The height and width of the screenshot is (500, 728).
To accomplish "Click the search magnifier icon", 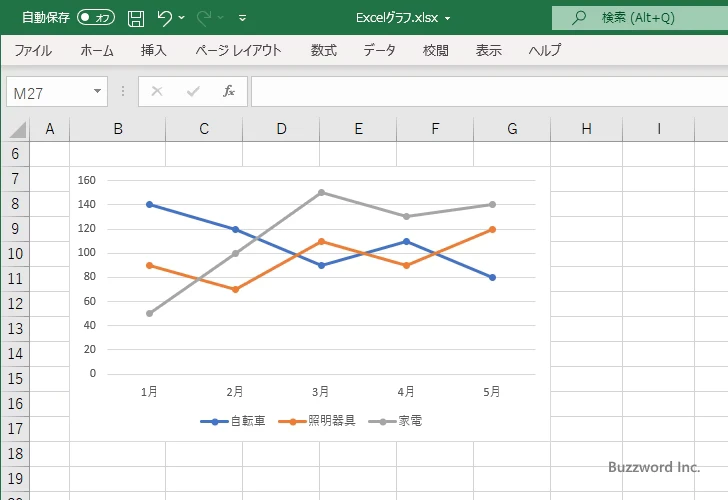I will [578, 18].
